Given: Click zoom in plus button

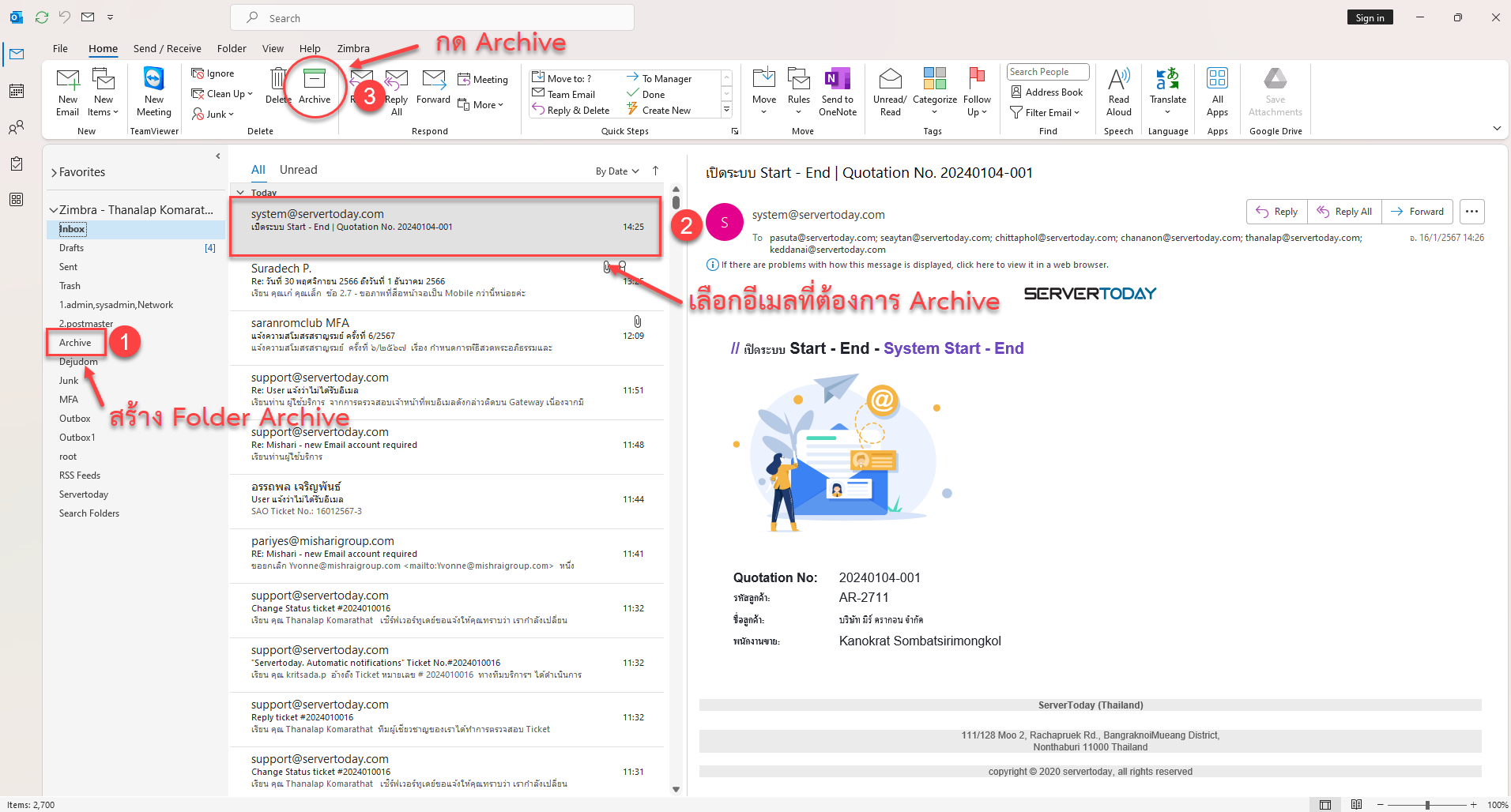Looking at the screenshot, I should 1473,805.
